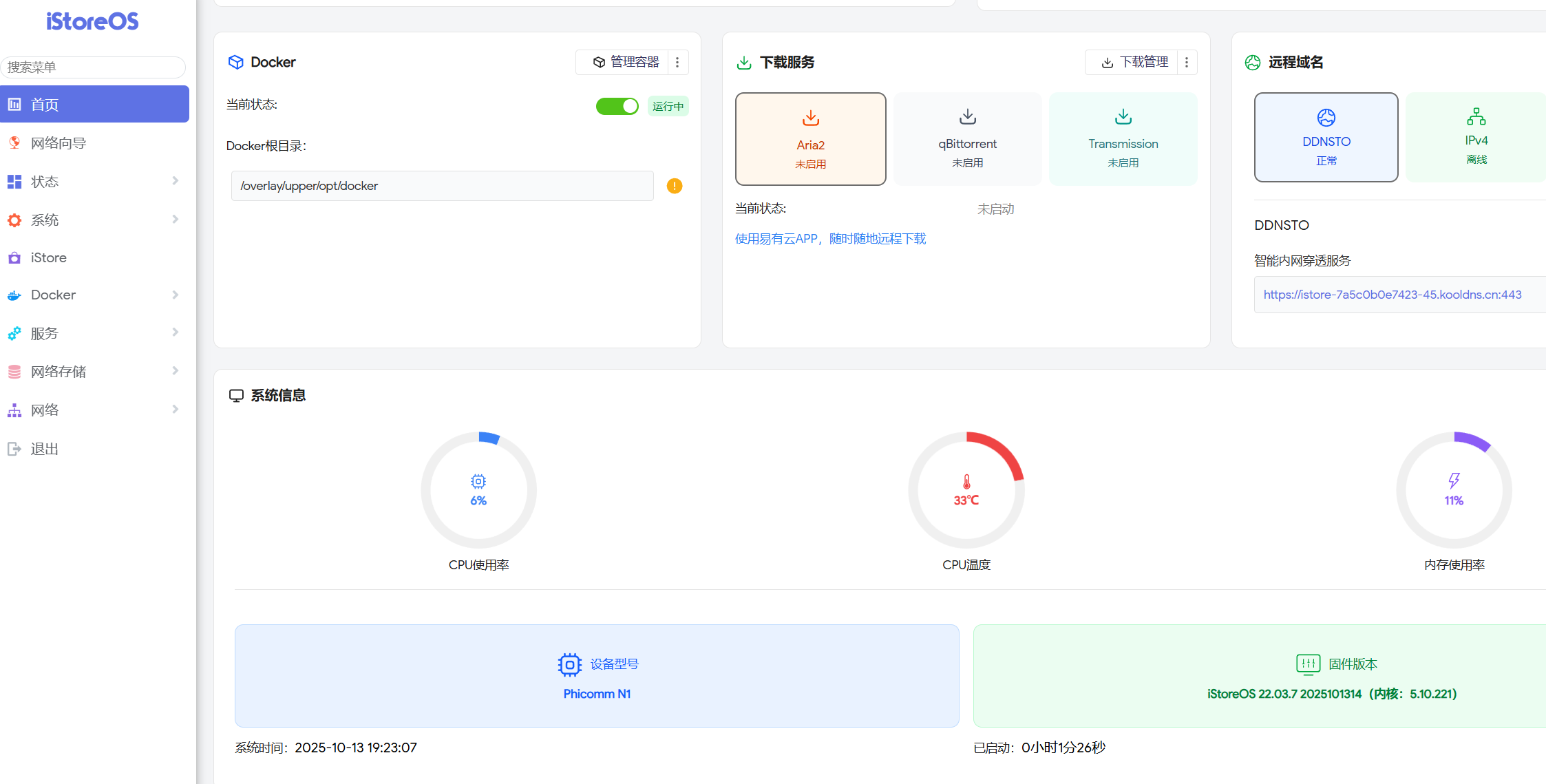The height and width of the screenshot is (784, 1546).
Task: Toggle the Docker running status switch
Action: tap(617, 106)
